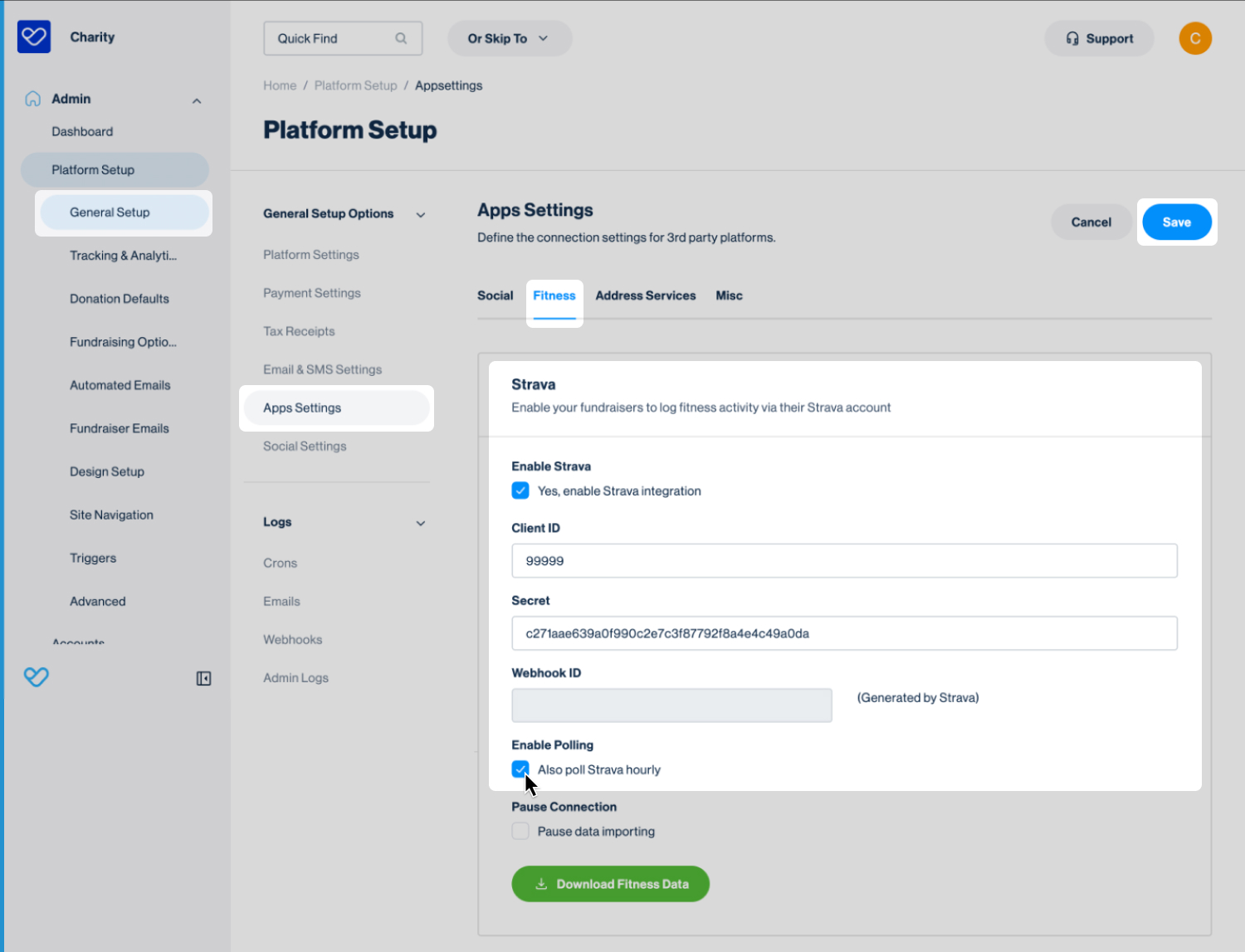Click the Admin home icon
This screenshot has width=1245, height=952.
[32, 99]
